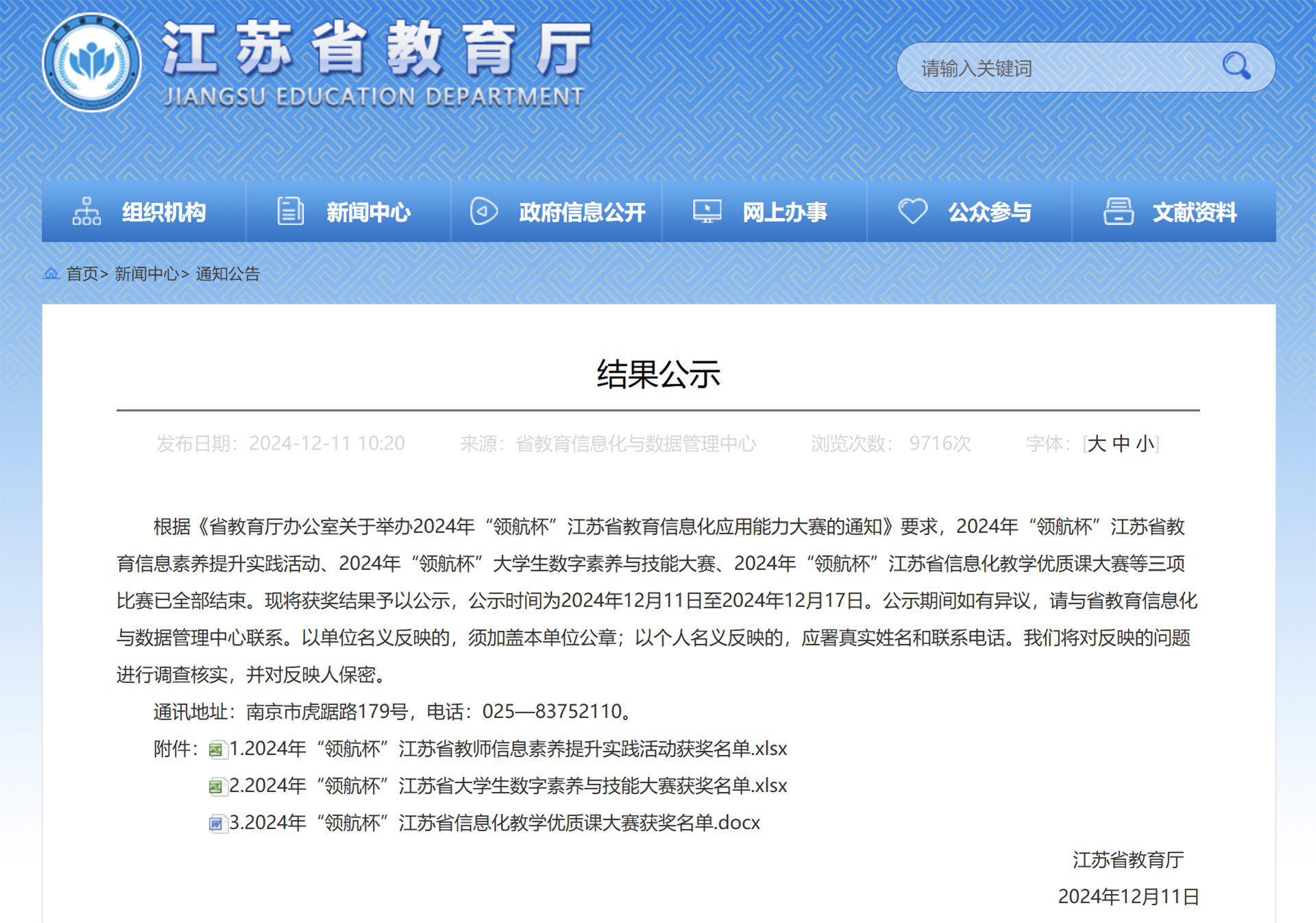Go to 文献资料 navigation tab
Screen dimensions: 1316x923
pos(1194,212)
